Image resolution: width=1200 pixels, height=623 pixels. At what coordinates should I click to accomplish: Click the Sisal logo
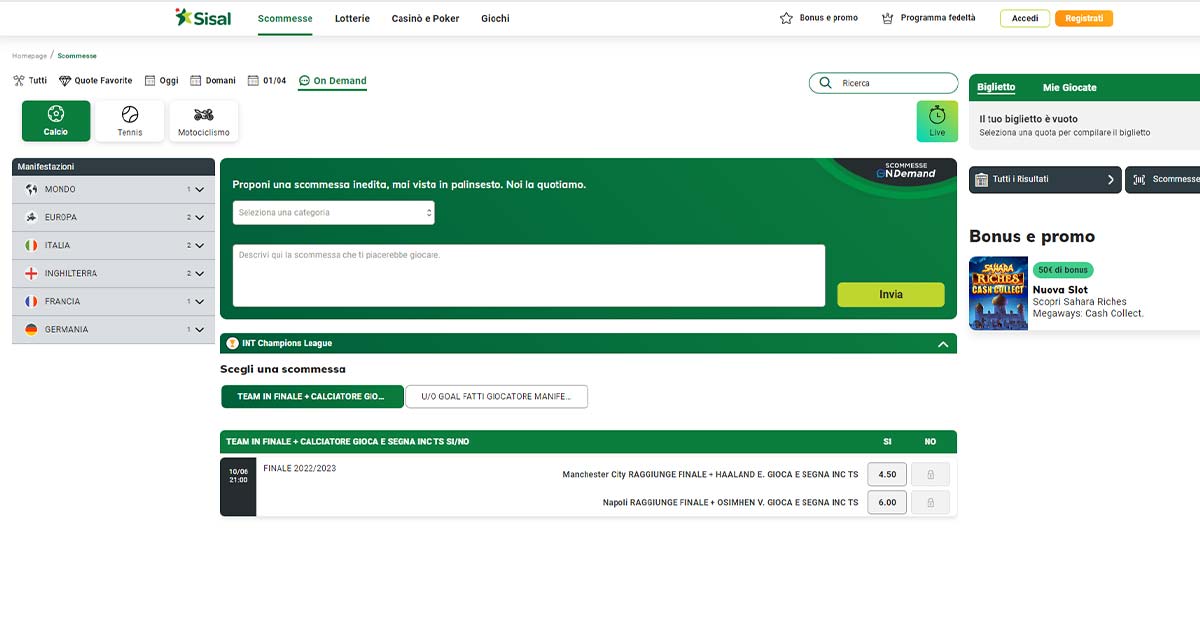tap(203, 18)
